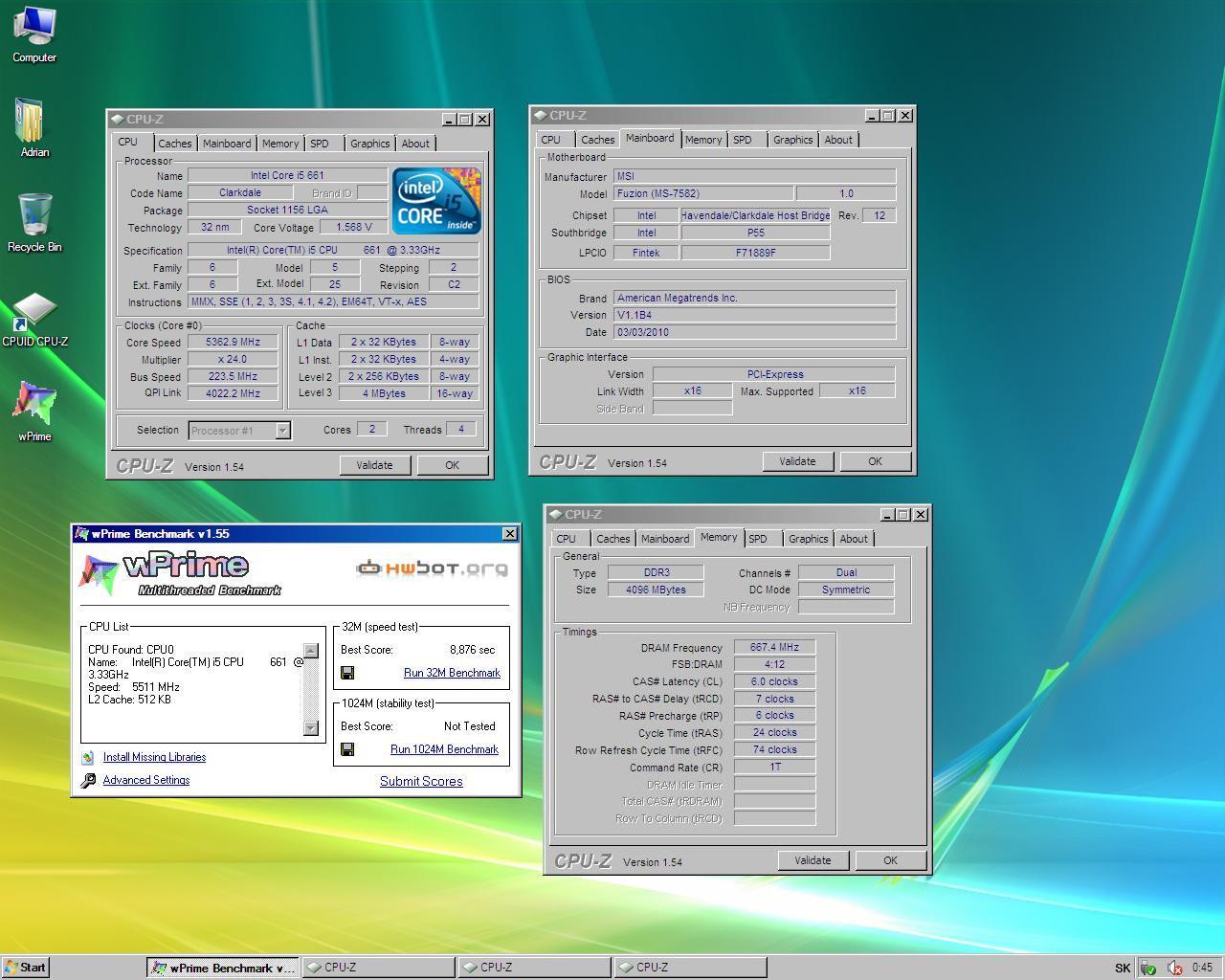
Task: Click Install Missing Libraries link
Action: (x=154, y=757)
